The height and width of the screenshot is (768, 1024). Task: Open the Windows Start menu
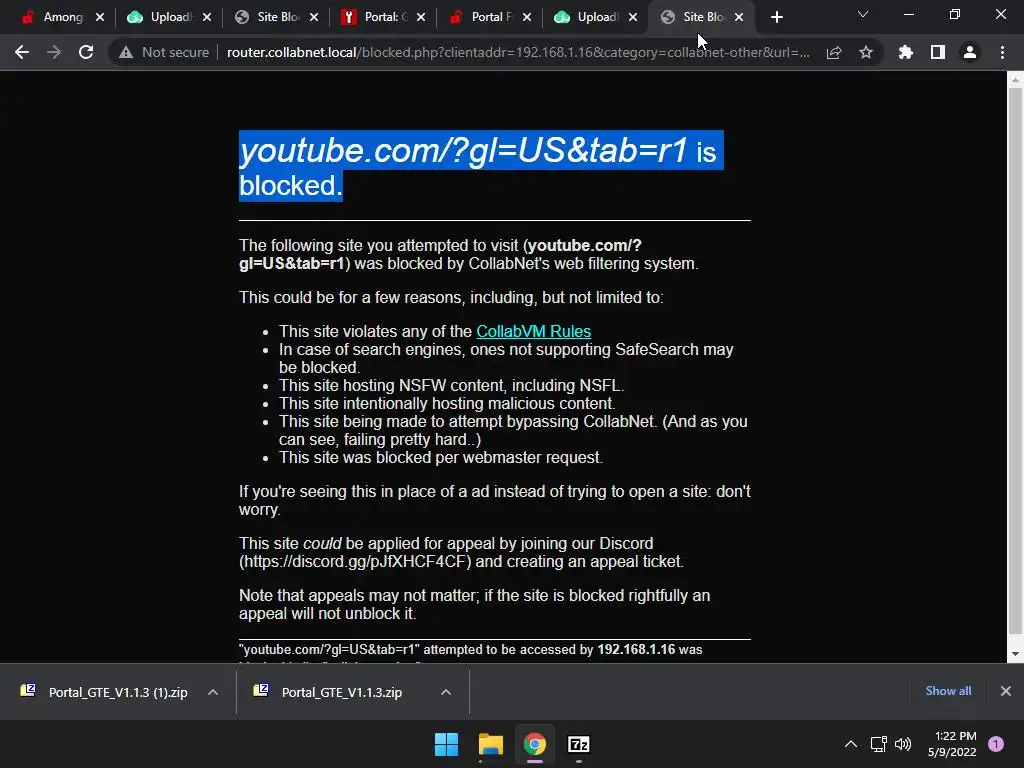click(447, 744)
